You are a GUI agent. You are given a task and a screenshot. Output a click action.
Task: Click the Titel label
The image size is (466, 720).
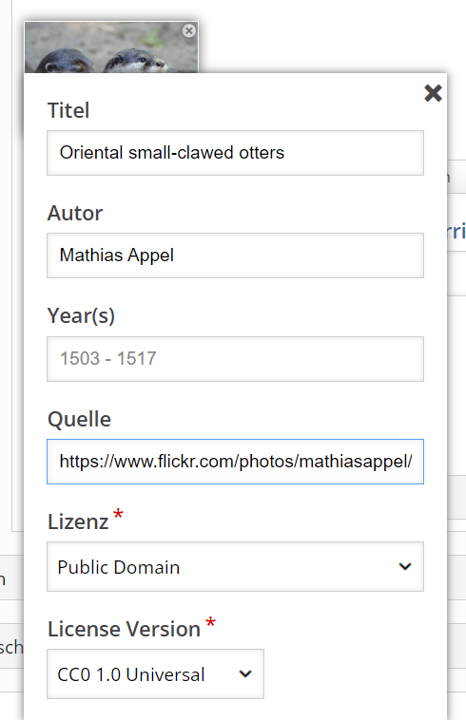[x=68, y=111]
